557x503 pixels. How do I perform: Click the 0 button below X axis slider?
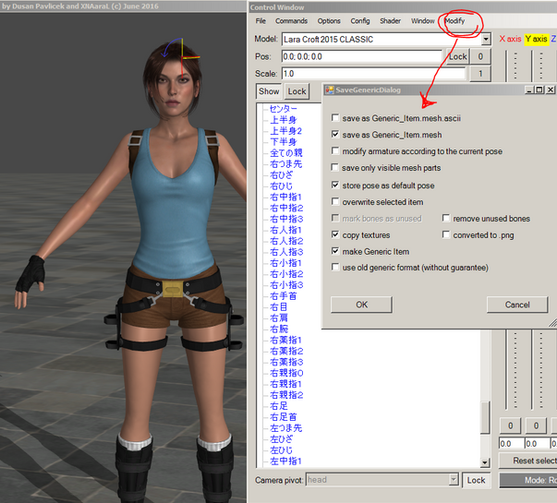click(x=510, y=426)
